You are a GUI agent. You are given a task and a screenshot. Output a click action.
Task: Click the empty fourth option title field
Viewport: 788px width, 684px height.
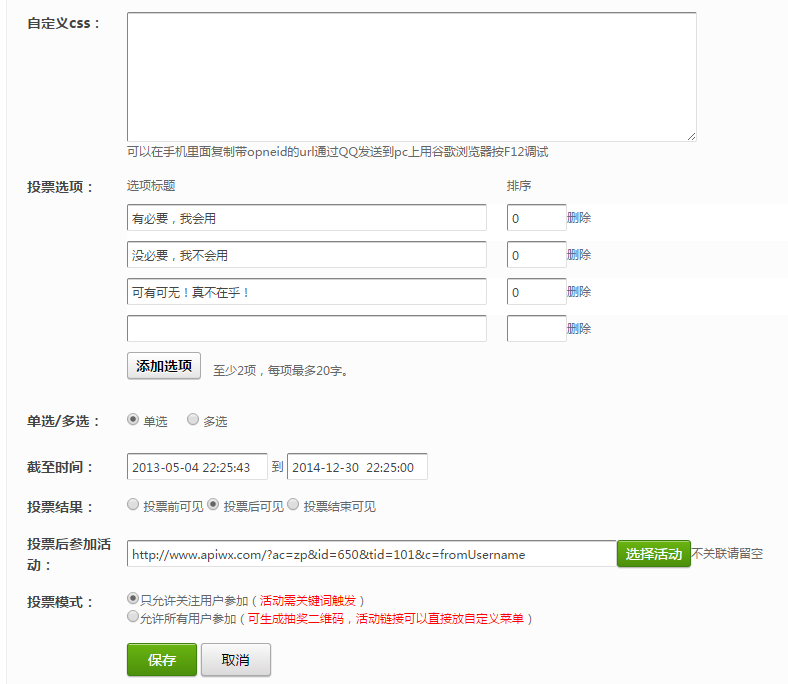306,329
